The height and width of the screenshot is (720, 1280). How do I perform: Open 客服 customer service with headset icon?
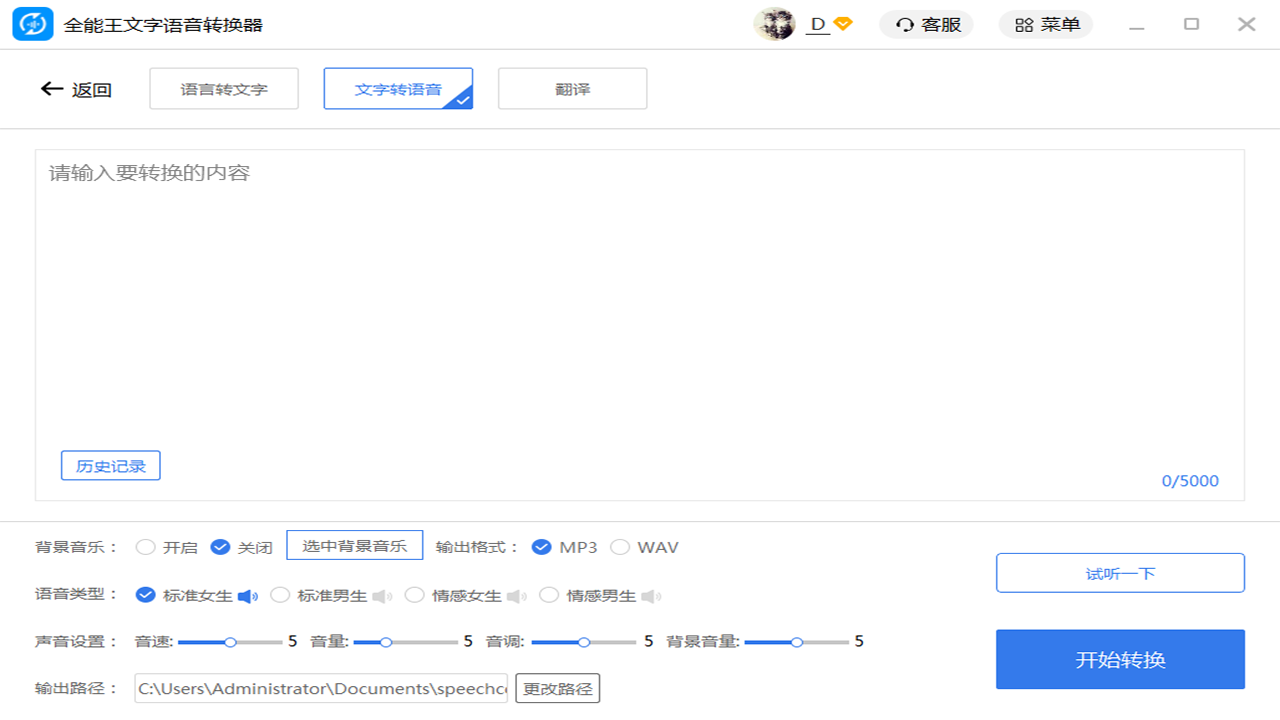(925, 24)
